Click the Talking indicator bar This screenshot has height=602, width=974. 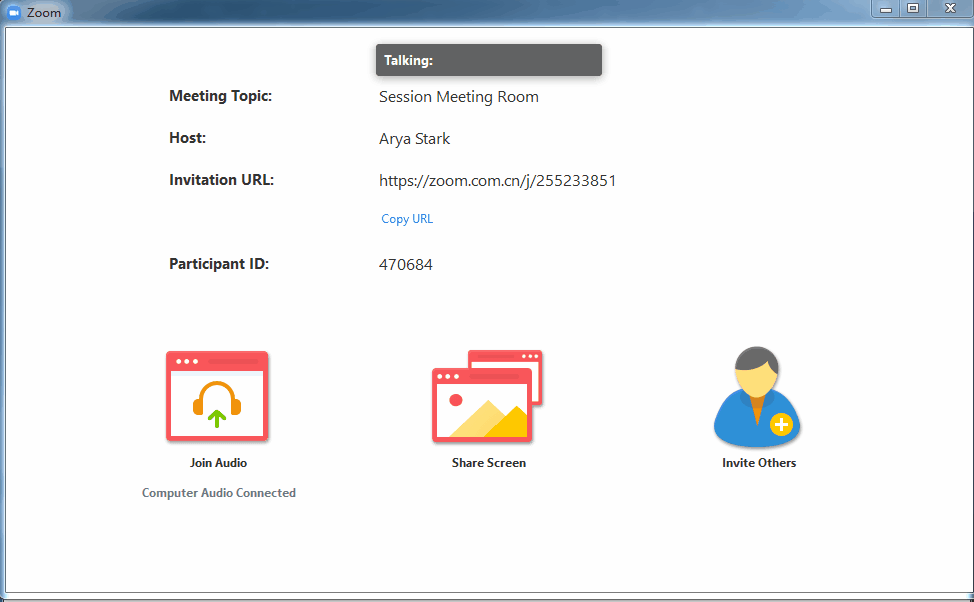(489, 60)
